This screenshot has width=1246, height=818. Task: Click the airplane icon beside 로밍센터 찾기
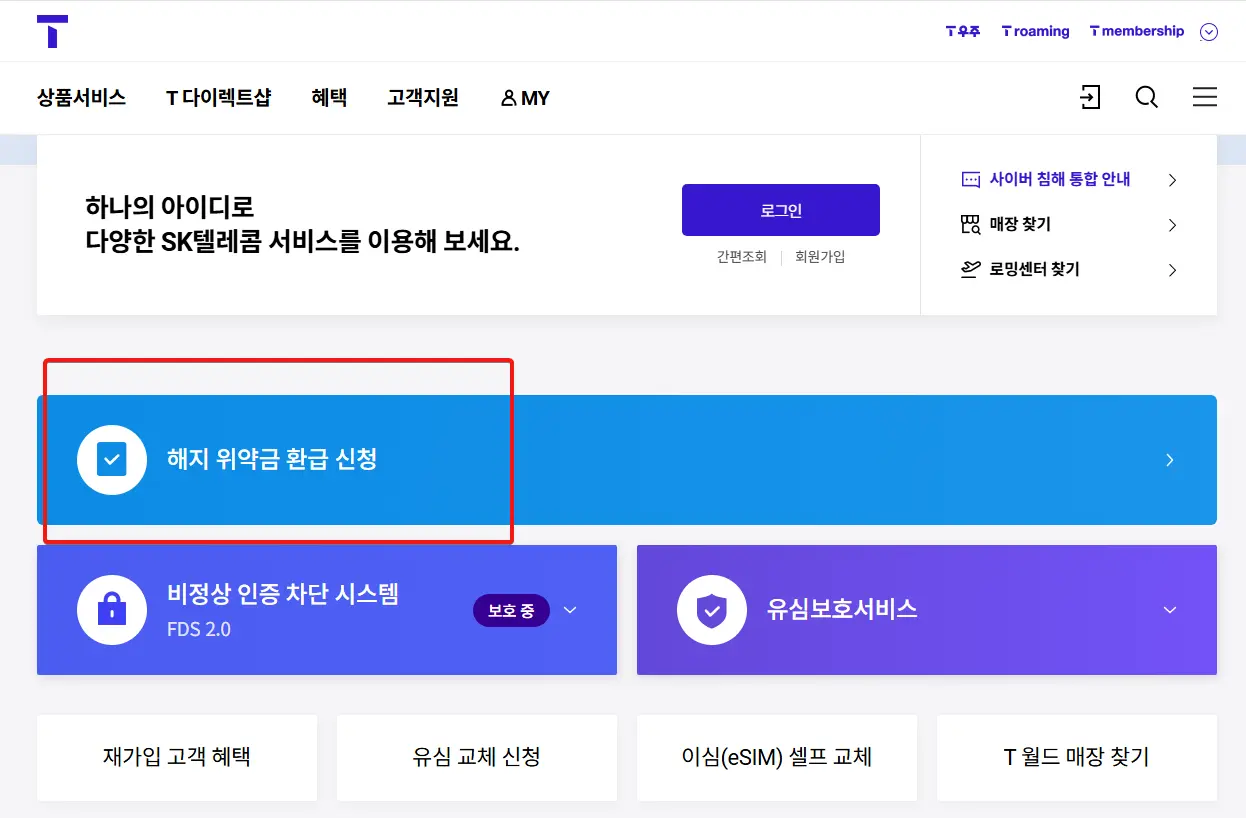tap(968, 269)
